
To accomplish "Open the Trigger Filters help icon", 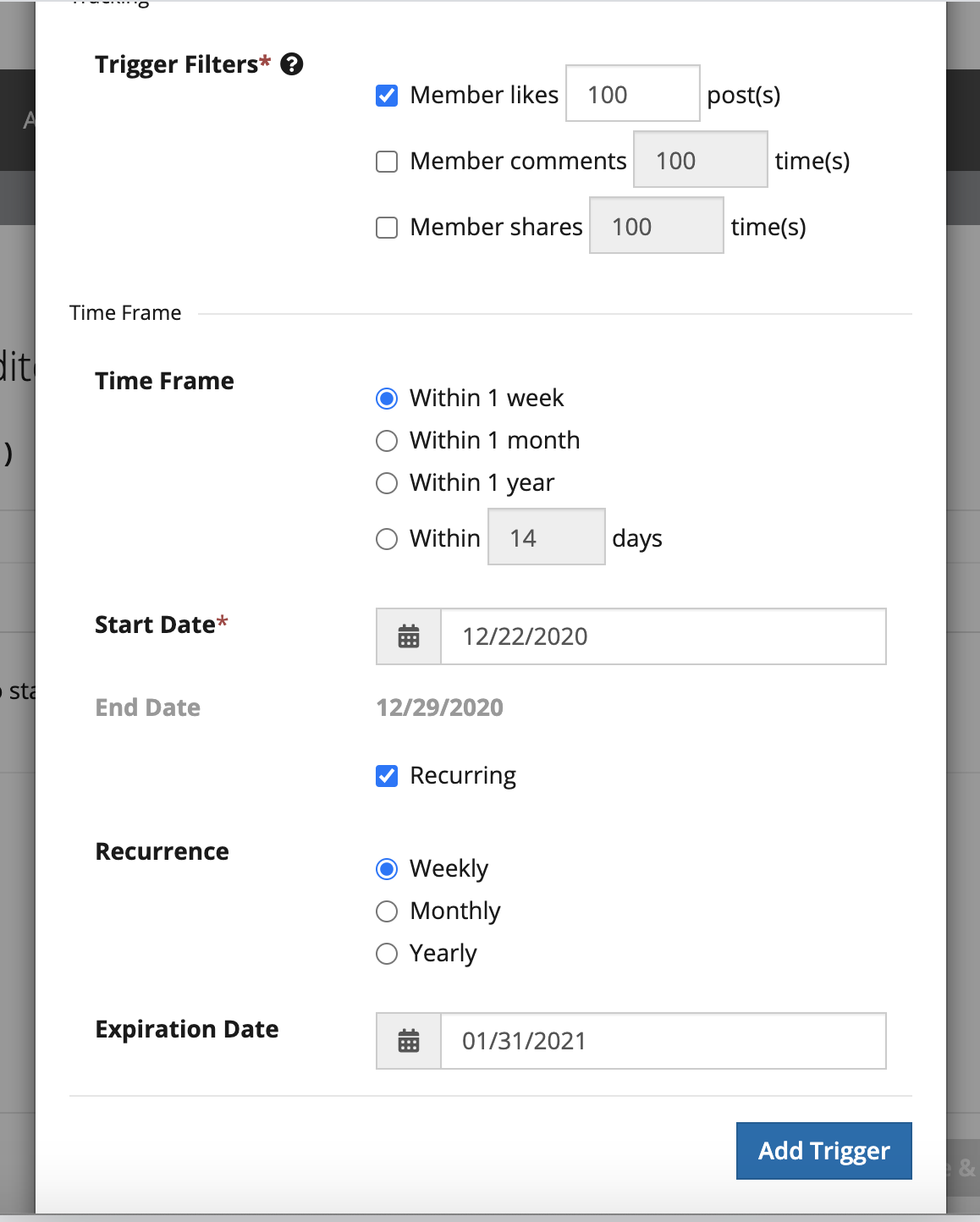I will (292, 64).
